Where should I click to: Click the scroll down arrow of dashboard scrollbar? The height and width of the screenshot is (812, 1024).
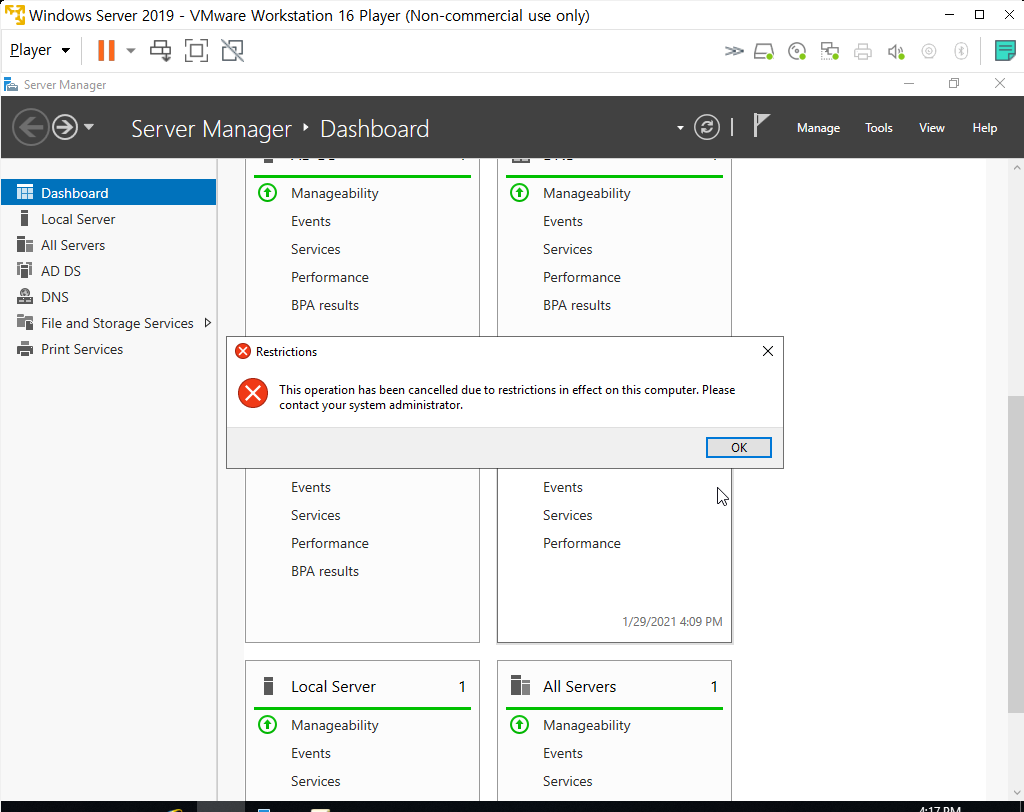point(1016,793)
